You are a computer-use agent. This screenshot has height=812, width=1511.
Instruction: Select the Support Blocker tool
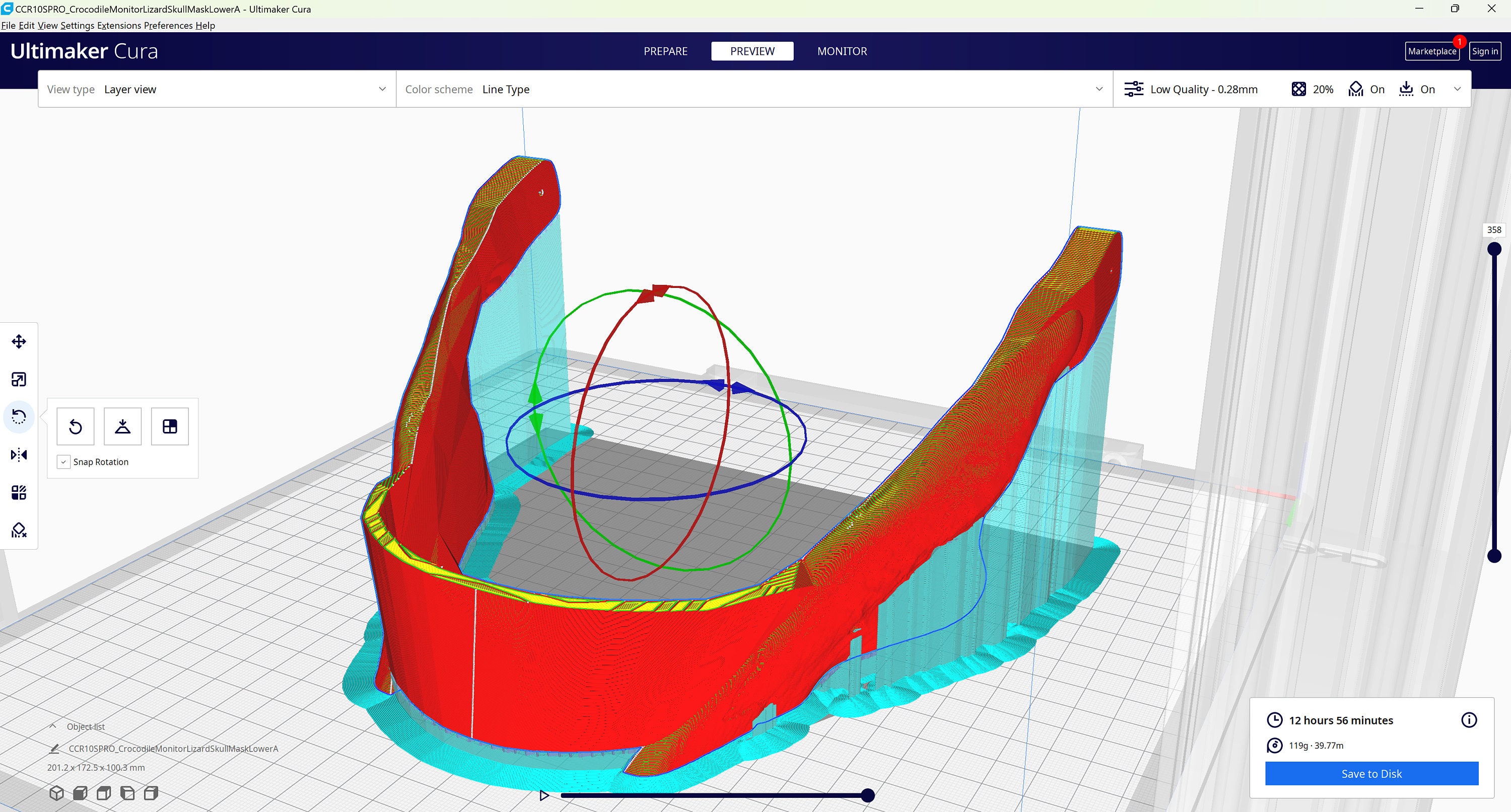pos(19,530)
